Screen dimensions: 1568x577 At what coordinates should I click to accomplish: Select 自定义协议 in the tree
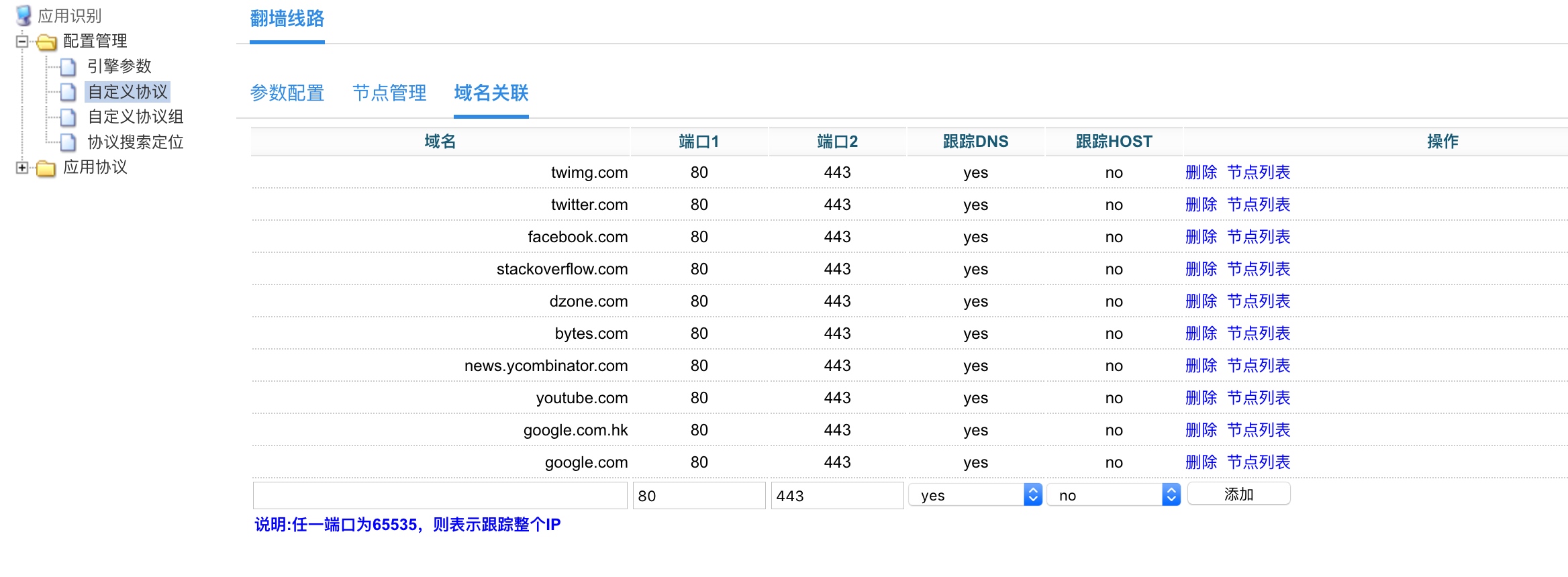(x=128, y=92)
